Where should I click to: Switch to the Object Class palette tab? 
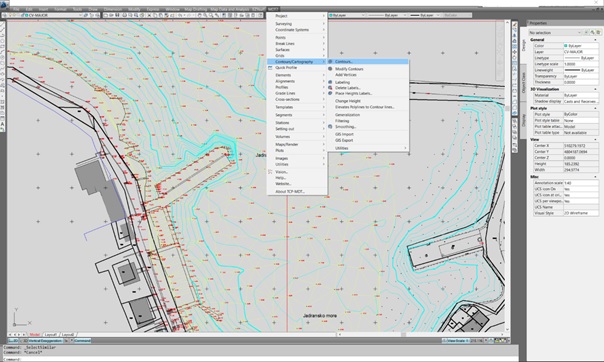tap(523, 82)
